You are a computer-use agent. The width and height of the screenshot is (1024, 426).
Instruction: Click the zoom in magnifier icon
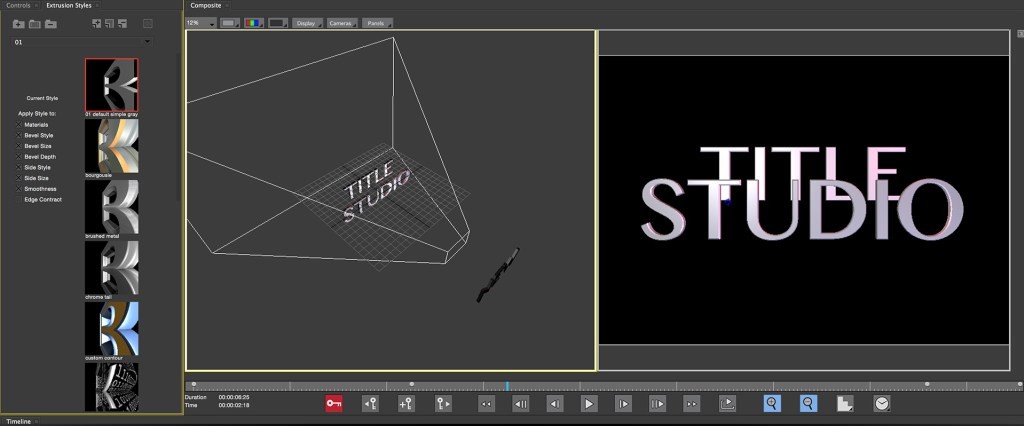[772, 403]
